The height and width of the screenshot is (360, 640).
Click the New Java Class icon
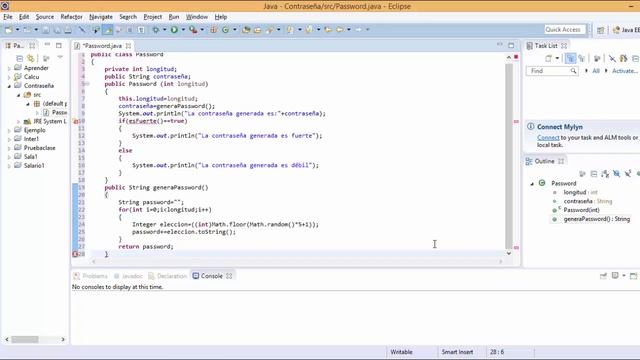(226, 30)
